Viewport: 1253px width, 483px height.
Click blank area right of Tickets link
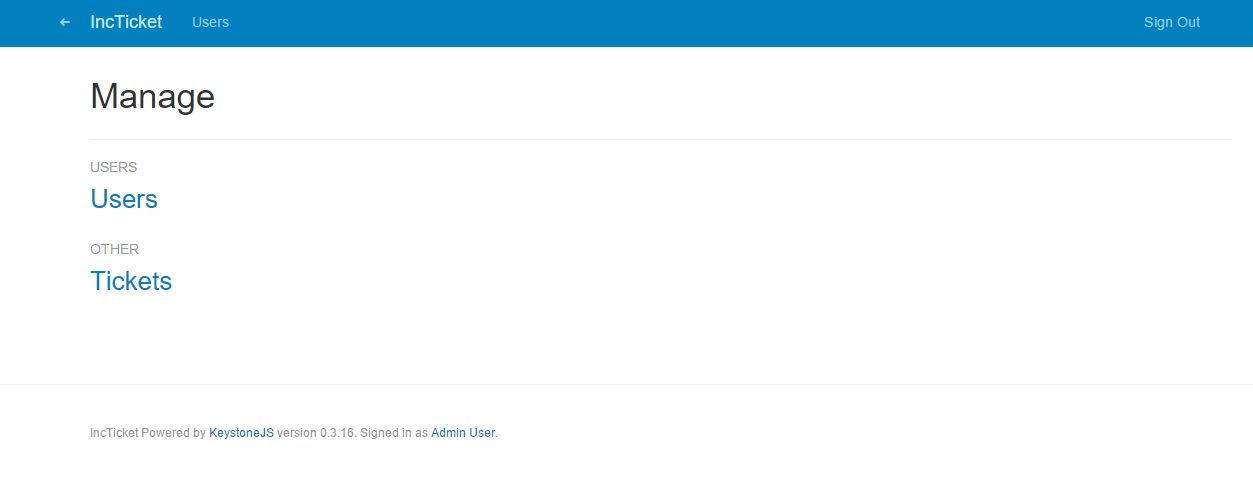pos(600,281)
